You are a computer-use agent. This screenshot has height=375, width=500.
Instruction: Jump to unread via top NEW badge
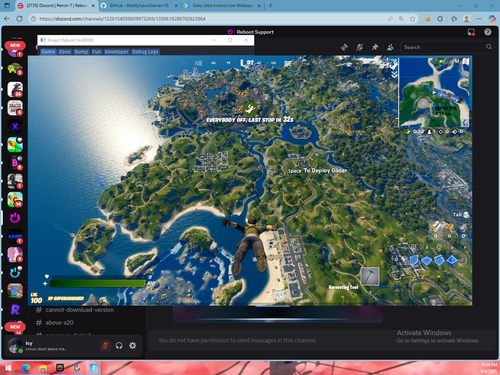(x=15, y=45)
